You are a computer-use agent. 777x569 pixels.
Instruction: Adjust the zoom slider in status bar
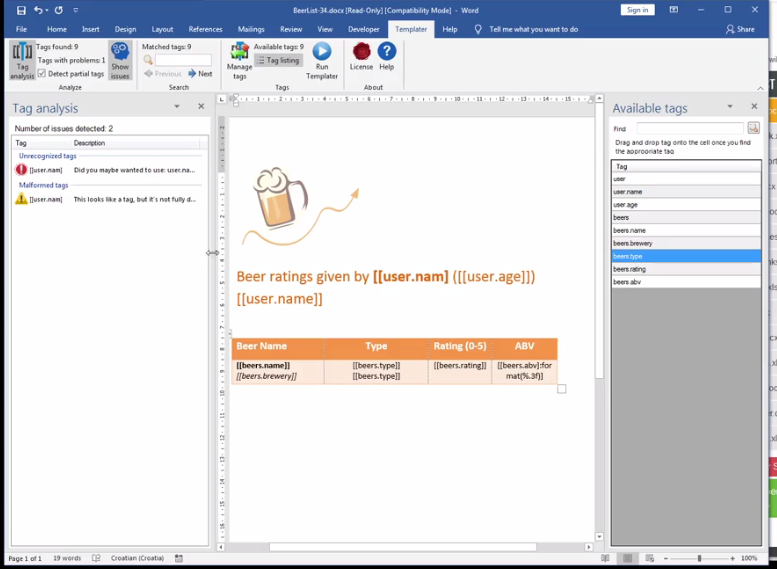click(699, 558)
